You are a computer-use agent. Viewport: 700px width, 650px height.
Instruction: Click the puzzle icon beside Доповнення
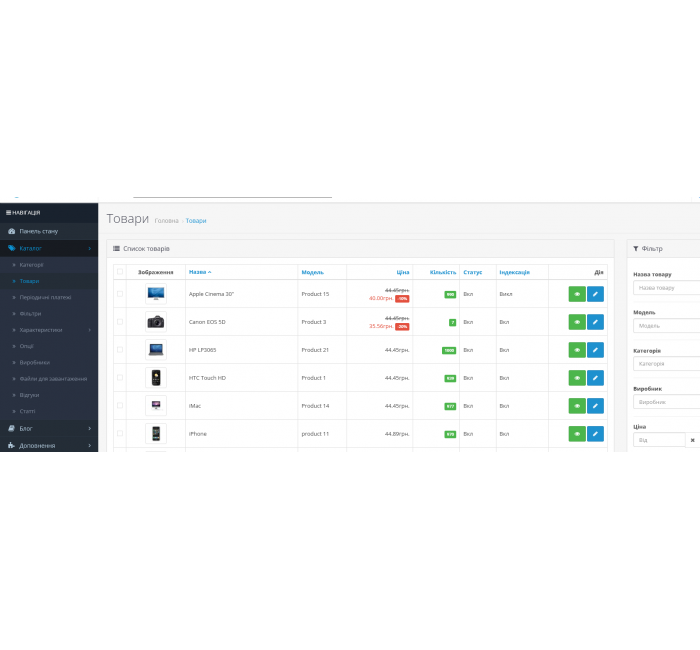12,446
